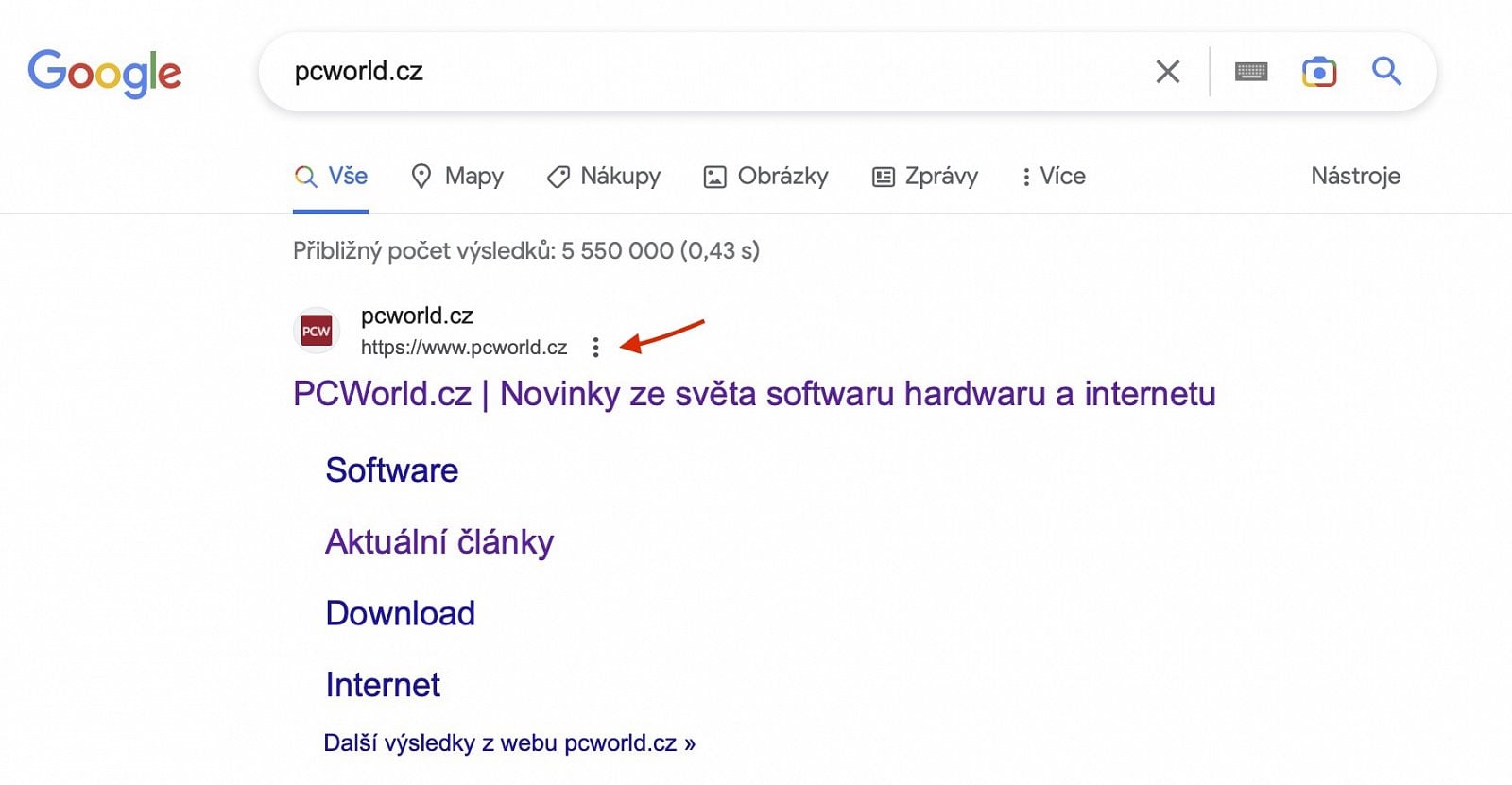Clear the search query with X
The image size is (1512, 785).
tap(1167, 72)
